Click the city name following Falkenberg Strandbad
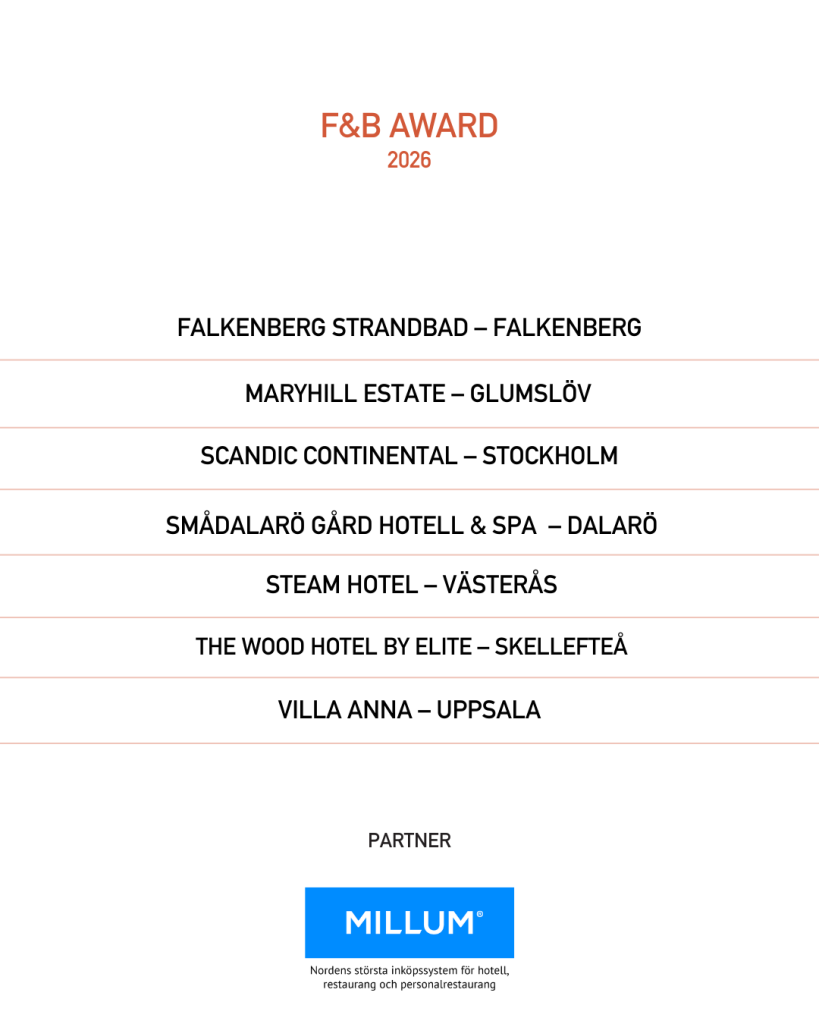The width and height of the screenshot is (819, 1024). pyautogui.click(x=567, y=328)
